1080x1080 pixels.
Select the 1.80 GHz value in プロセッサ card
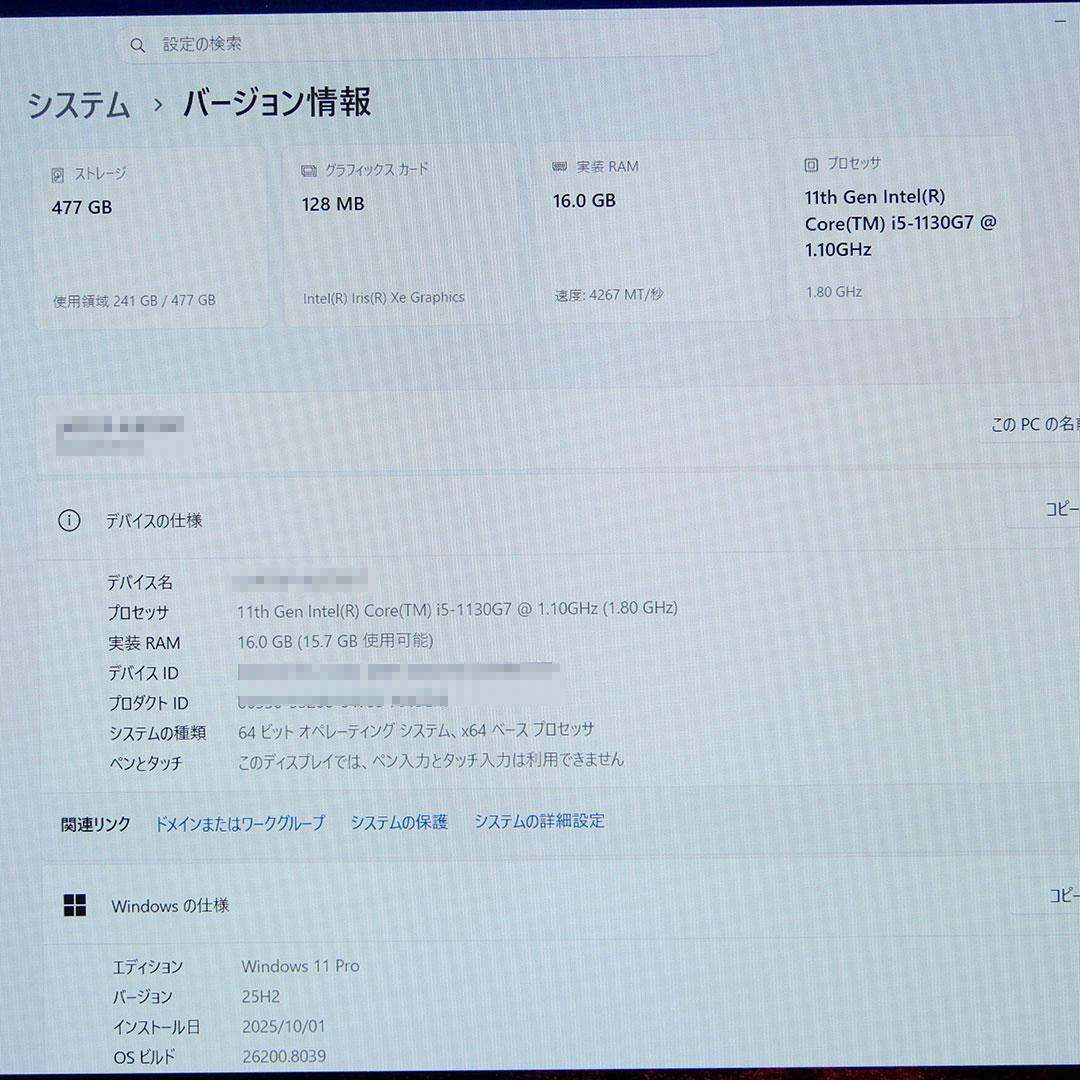(x=834, y=292)
